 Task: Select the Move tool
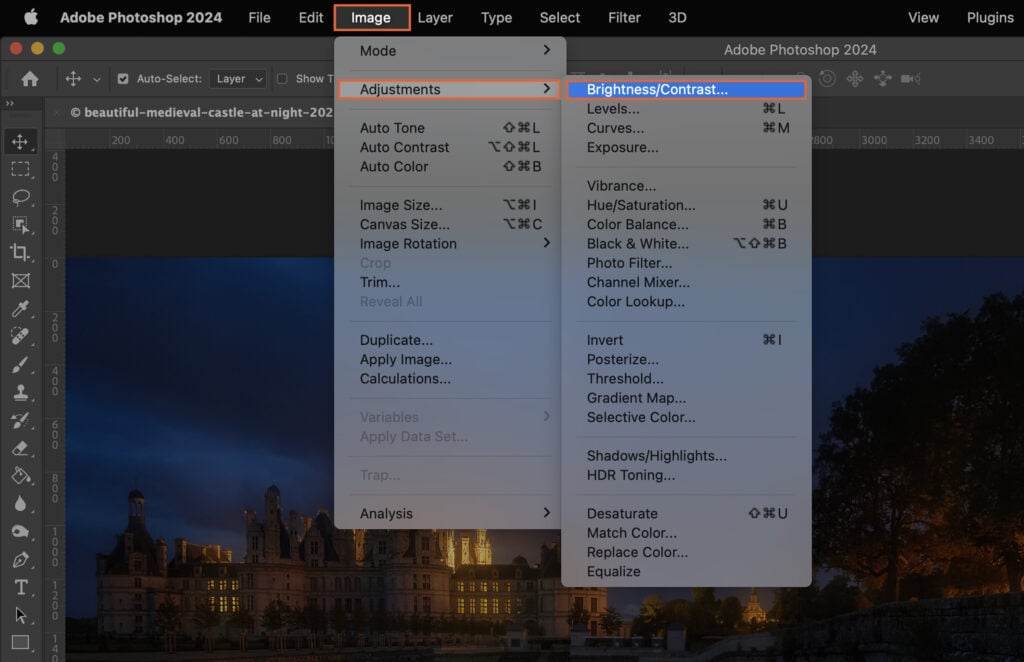tap(20, 141)
